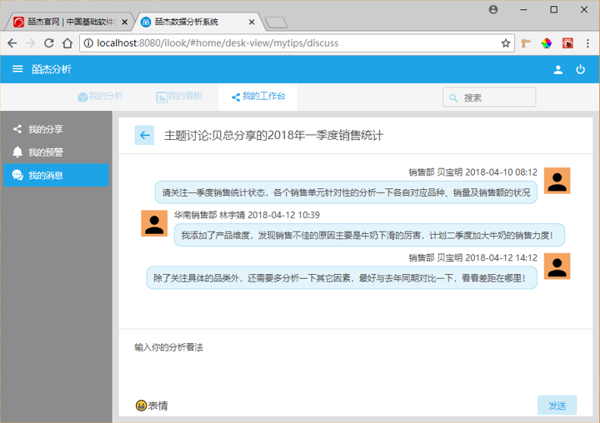Image resolution: width=600 pixels, height=423 pixels.
Task: Click the red extension icon in toolbar
Action: point(567,43)
